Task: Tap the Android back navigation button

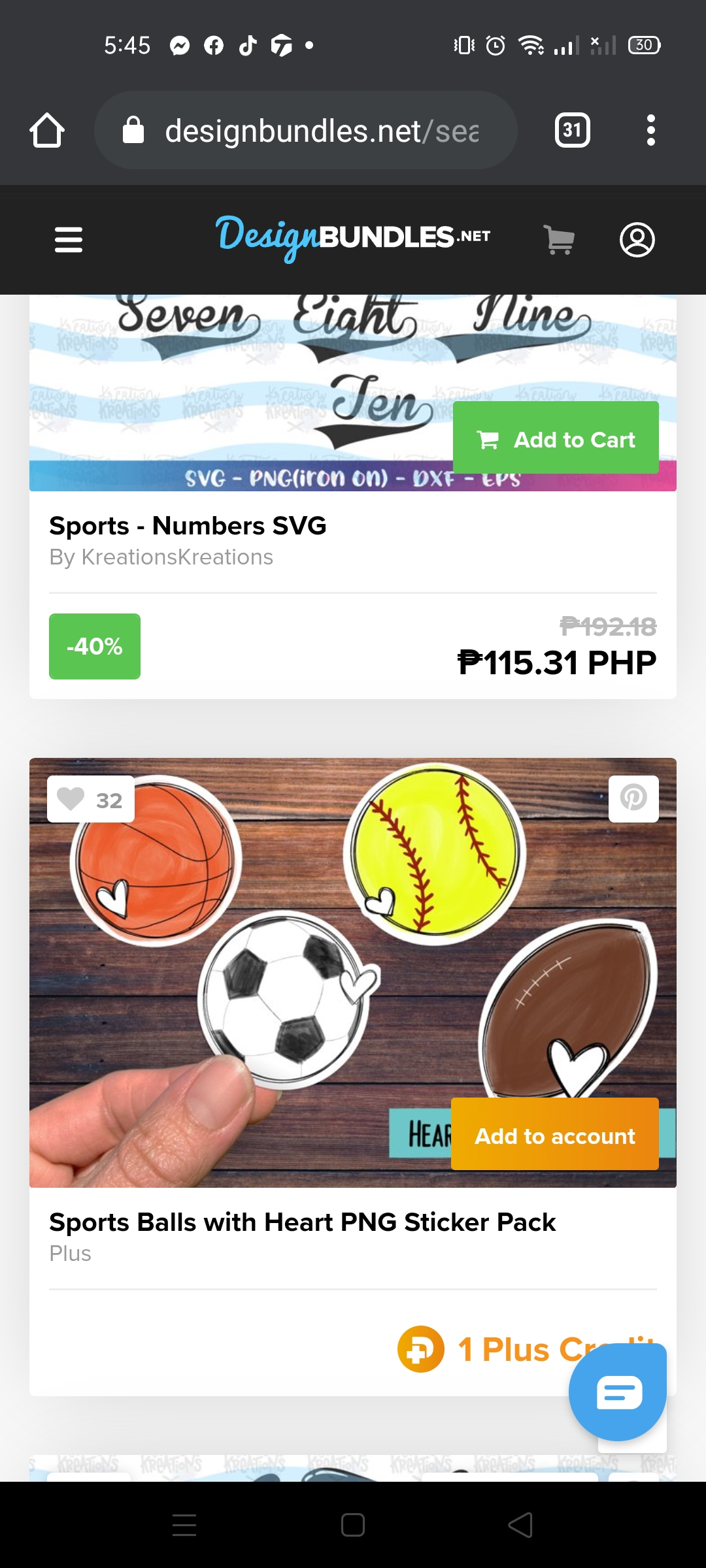Action: (520, 1526)
